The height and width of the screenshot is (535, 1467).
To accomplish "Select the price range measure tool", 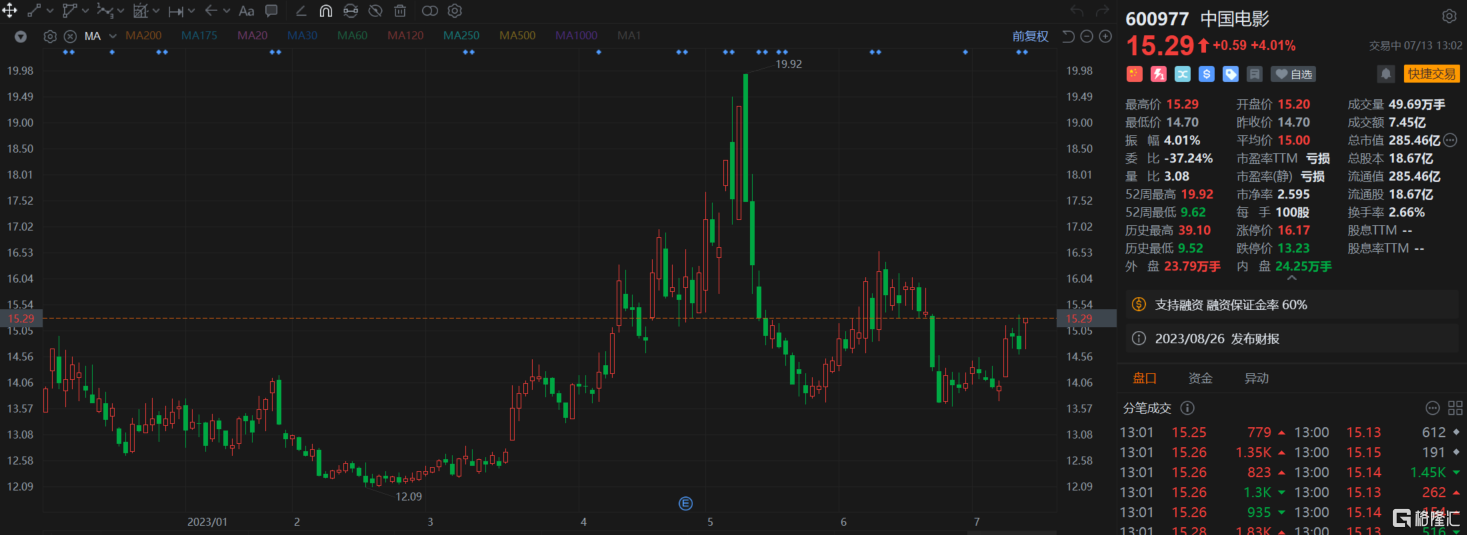I will click(x=176, y=11).
